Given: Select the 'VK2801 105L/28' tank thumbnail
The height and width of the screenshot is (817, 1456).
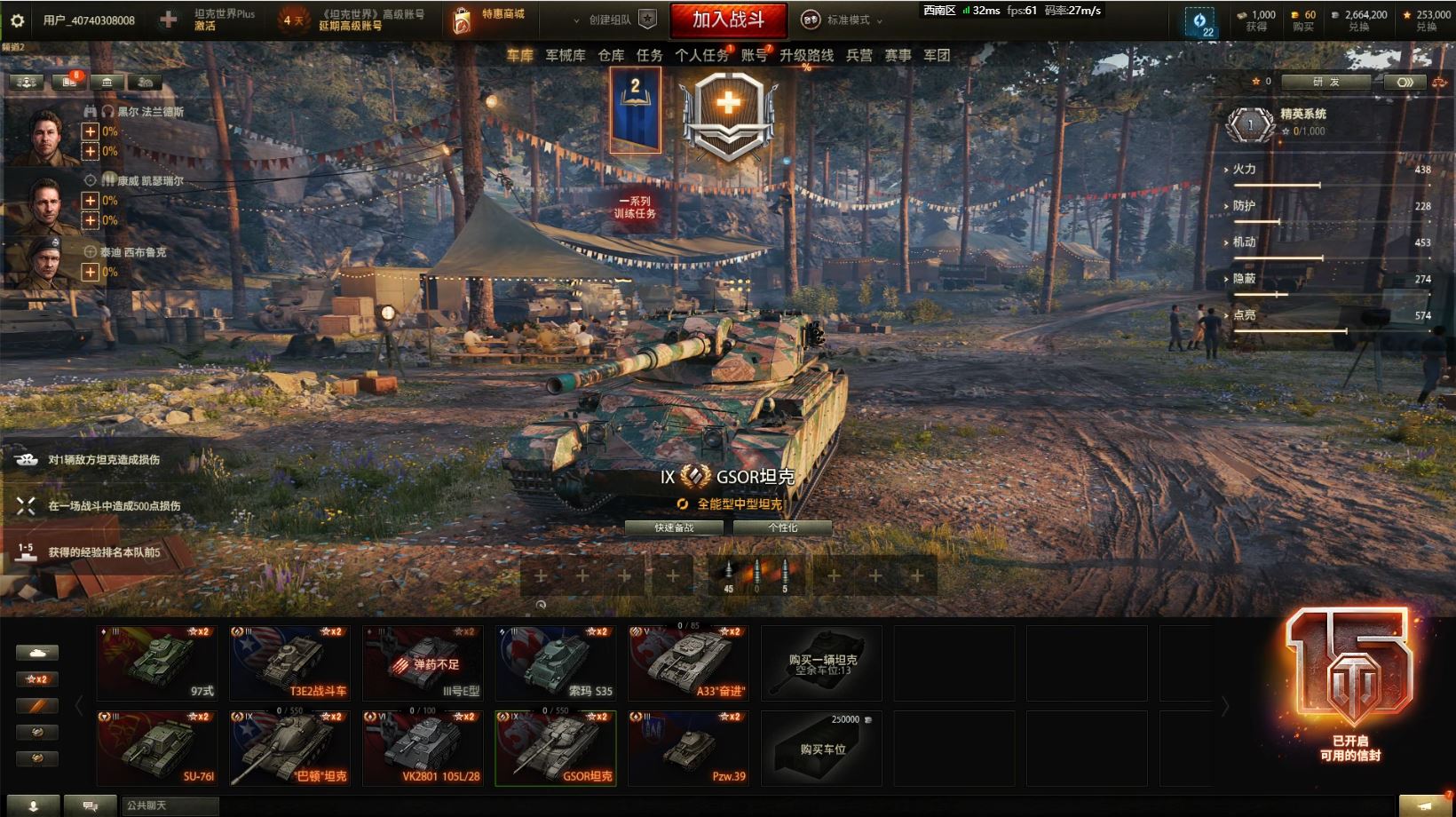Looking at the screenshot, I should pyautogui.click(x=423, y=748).
